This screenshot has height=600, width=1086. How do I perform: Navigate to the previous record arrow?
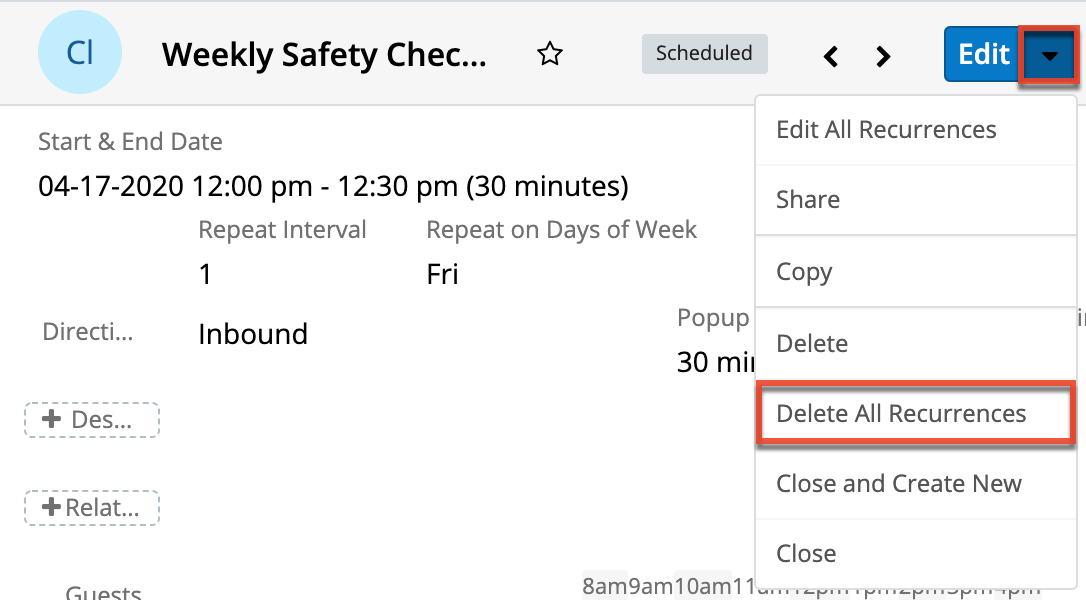830,56
